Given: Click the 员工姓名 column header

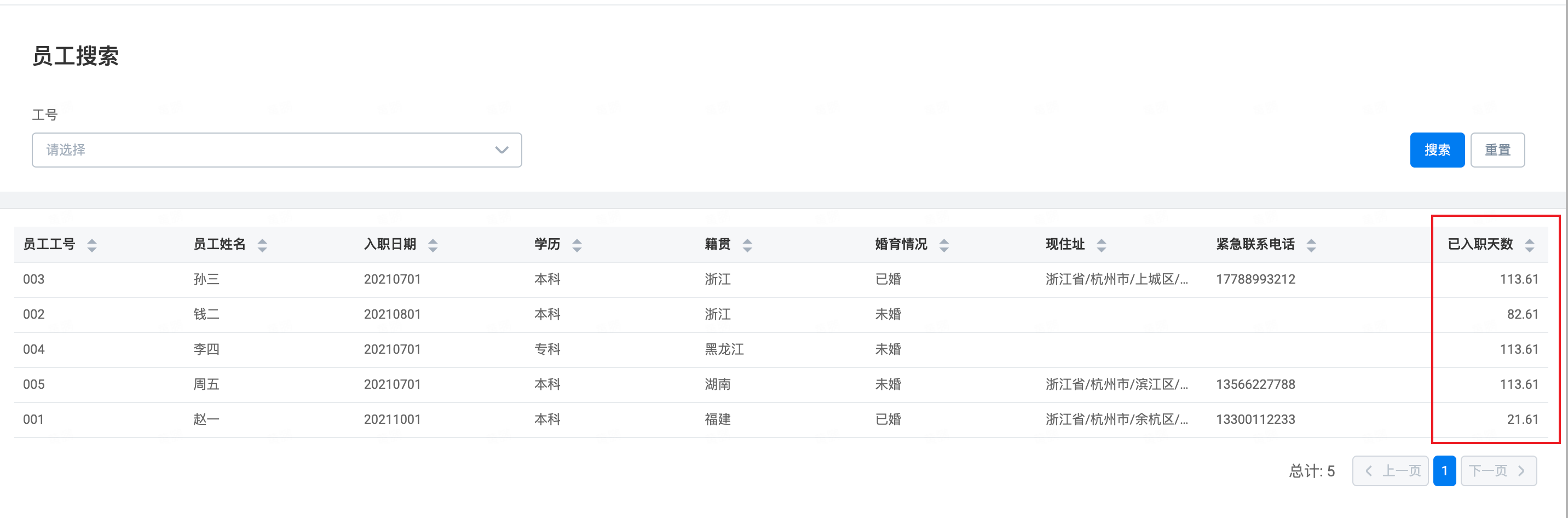Looking at the screenshot, I should [220, 245].
